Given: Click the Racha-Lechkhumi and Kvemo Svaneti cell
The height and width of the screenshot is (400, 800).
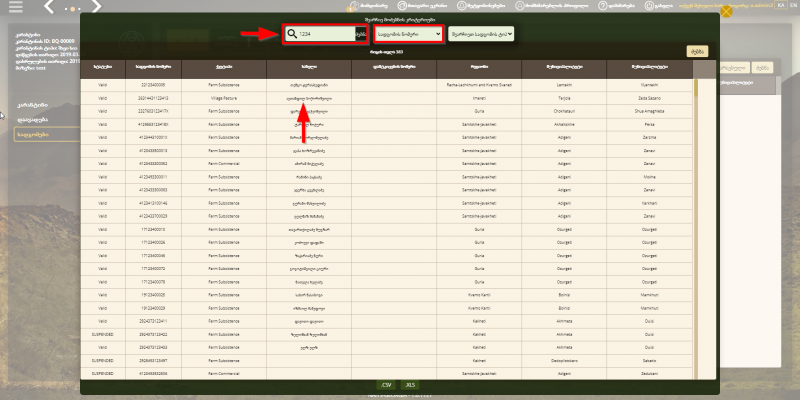Looking at the screenshot, I should (x=479, y=85).
